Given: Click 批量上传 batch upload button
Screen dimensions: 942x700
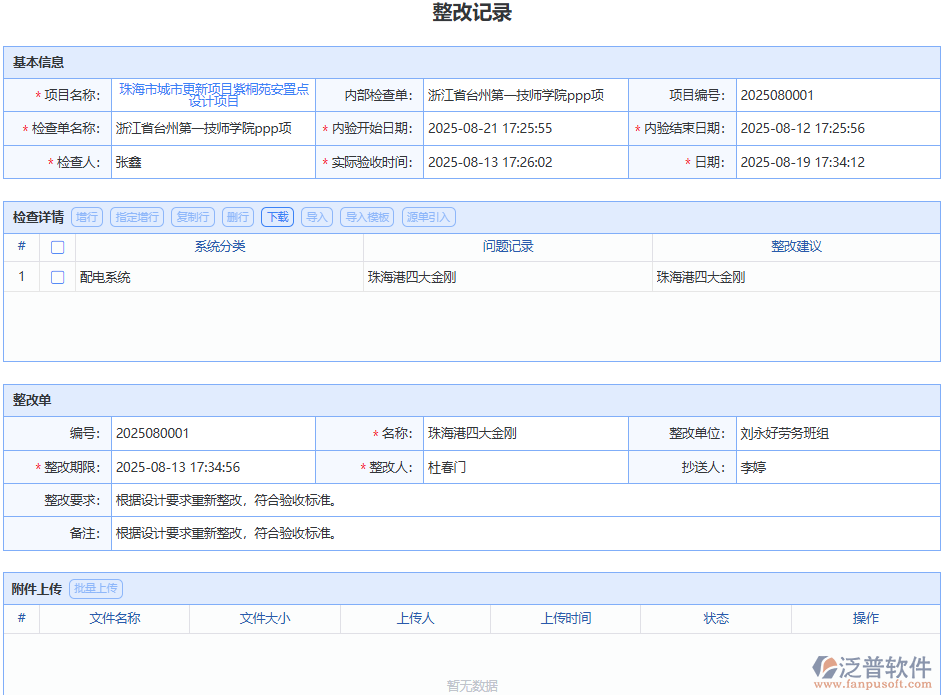Looking at the screenshot, I should (95, 588).
